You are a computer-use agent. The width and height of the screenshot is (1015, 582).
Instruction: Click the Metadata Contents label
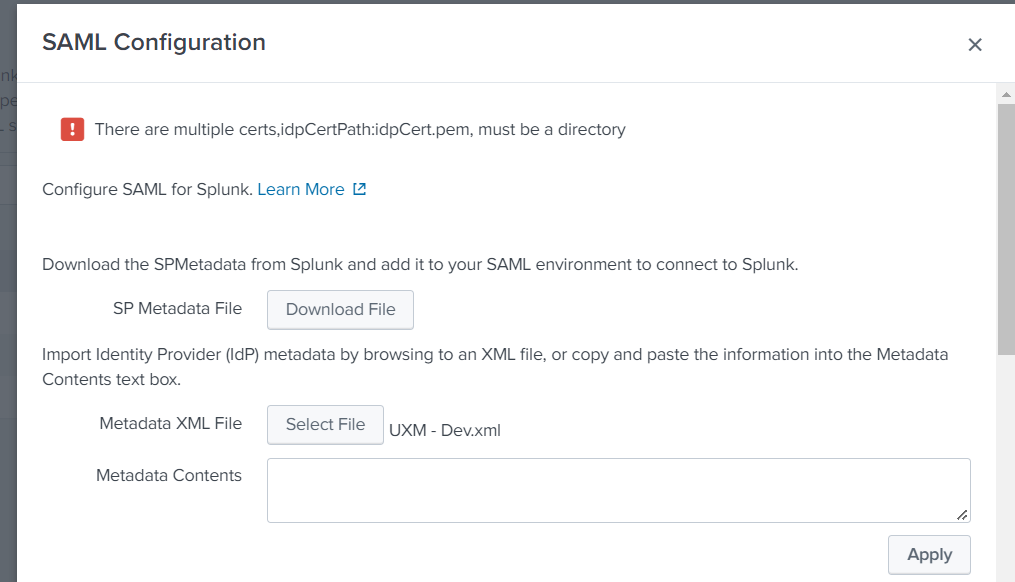pos(169,475)
